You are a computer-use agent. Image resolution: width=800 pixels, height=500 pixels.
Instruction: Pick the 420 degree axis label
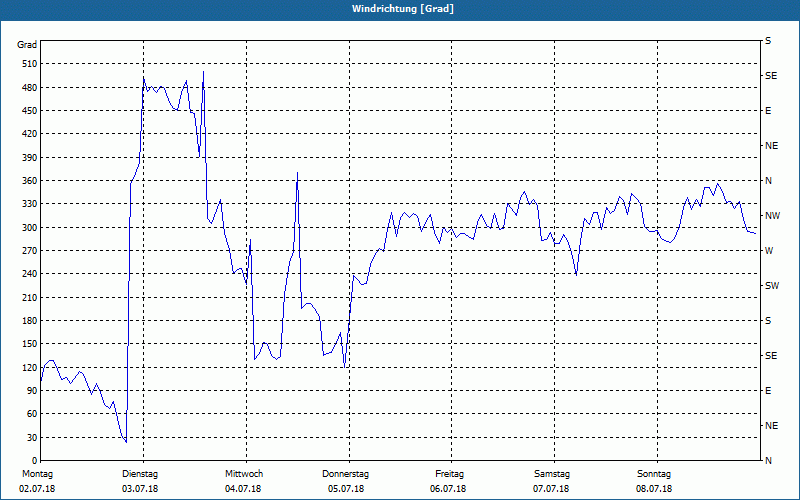click(30, 134)
